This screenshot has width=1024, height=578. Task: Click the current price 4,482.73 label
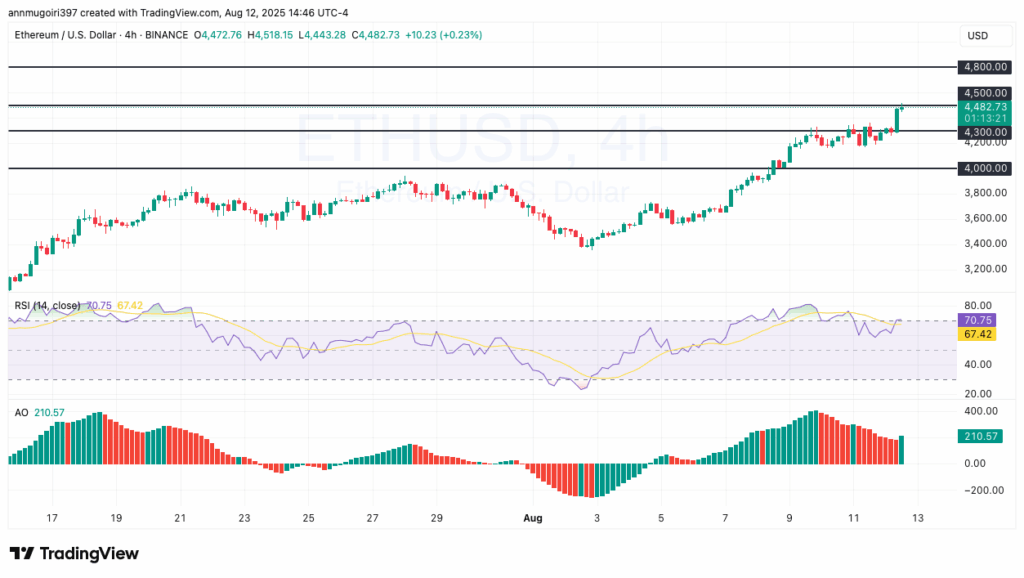pyautogui.click(x=985, y=106)
